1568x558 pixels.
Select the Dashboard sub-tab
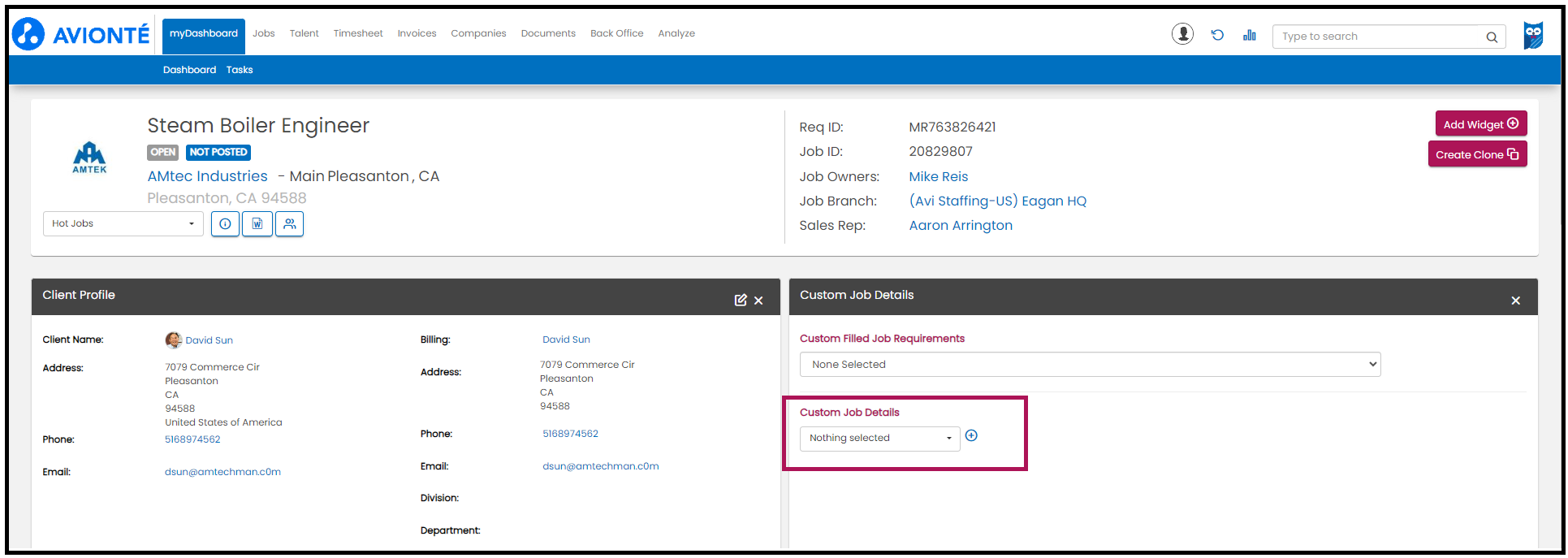(190, 70)
